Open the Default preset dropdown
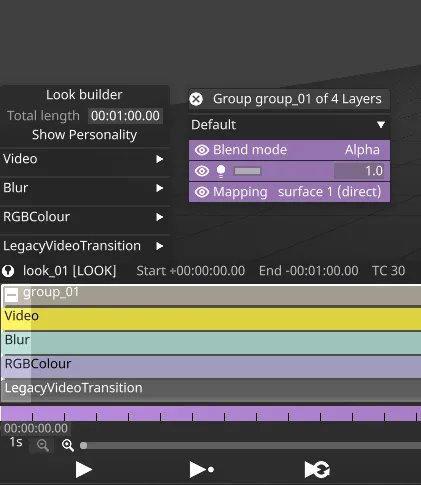 [x=289, y=125]
